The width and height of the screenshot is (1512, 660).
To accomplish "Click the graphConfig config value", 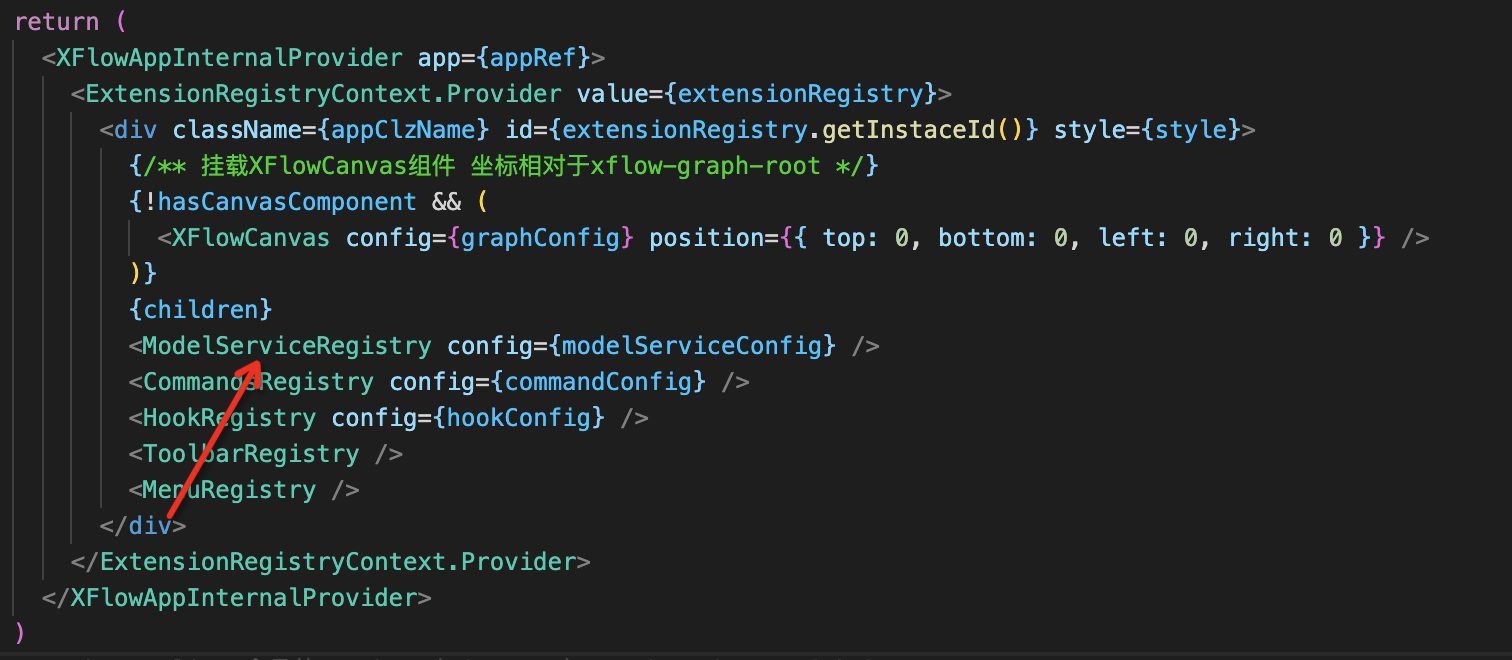I will pyautogui.click(x=541, y=237).
